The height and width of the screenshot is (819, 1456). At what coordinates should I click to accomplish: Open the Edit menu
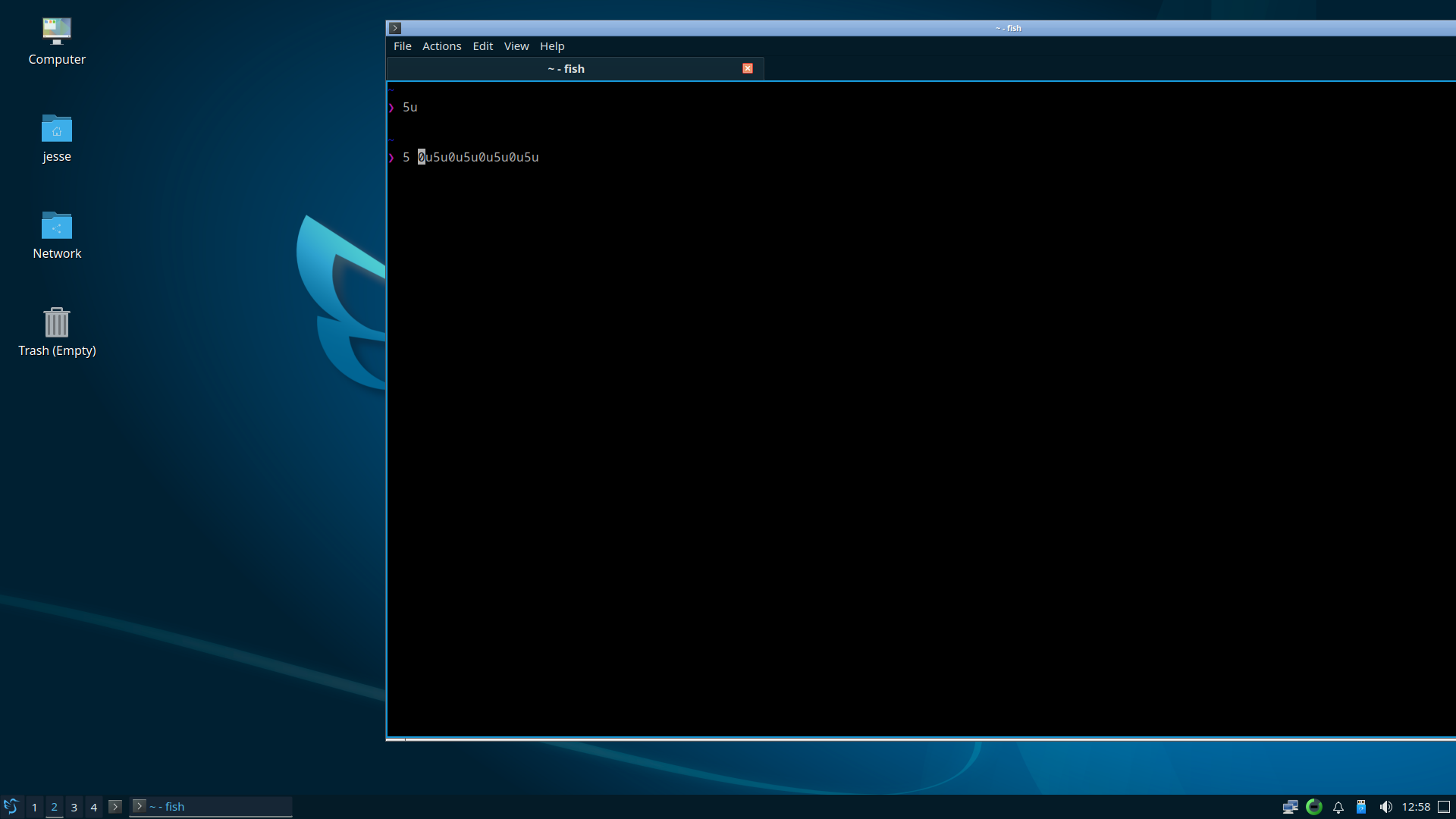(482, 46)
